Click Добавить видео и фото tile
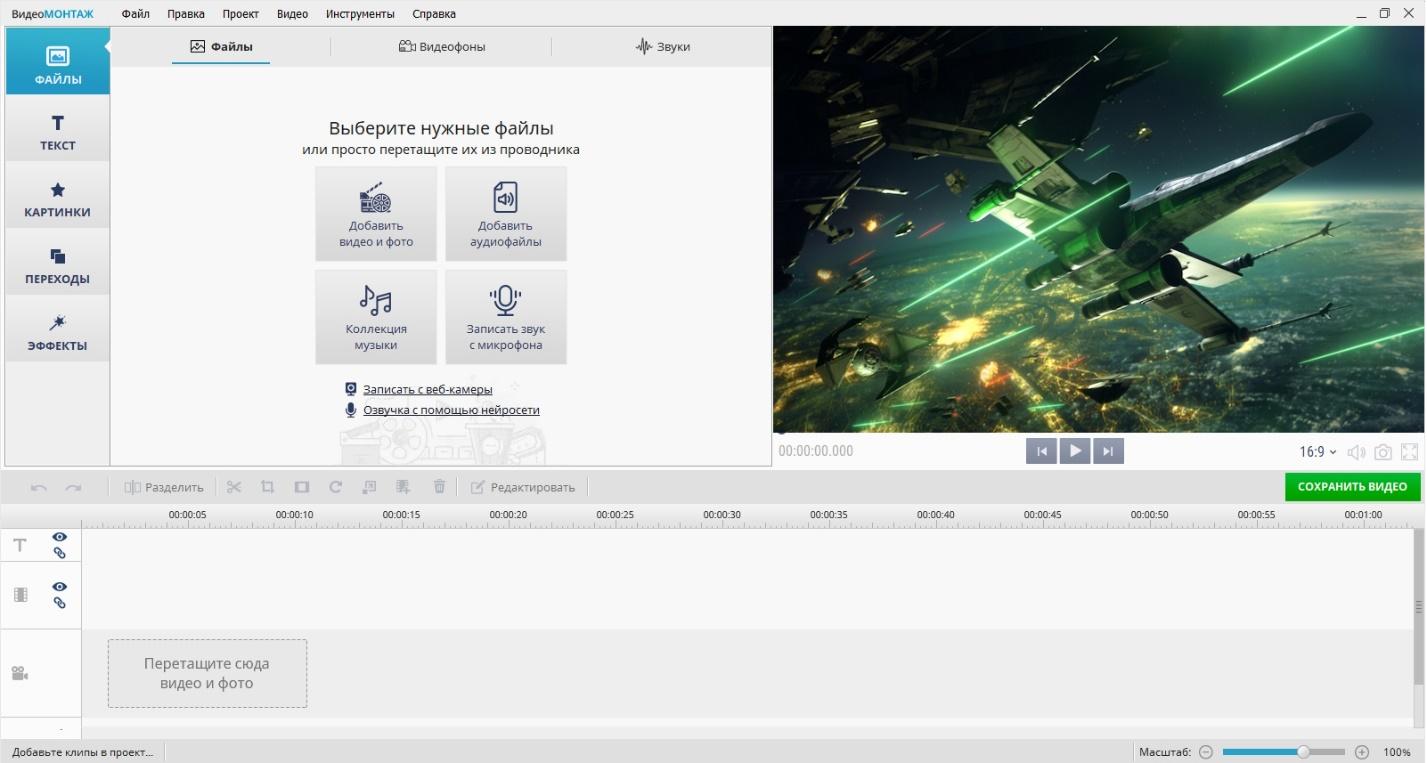 tap(376, 214)
